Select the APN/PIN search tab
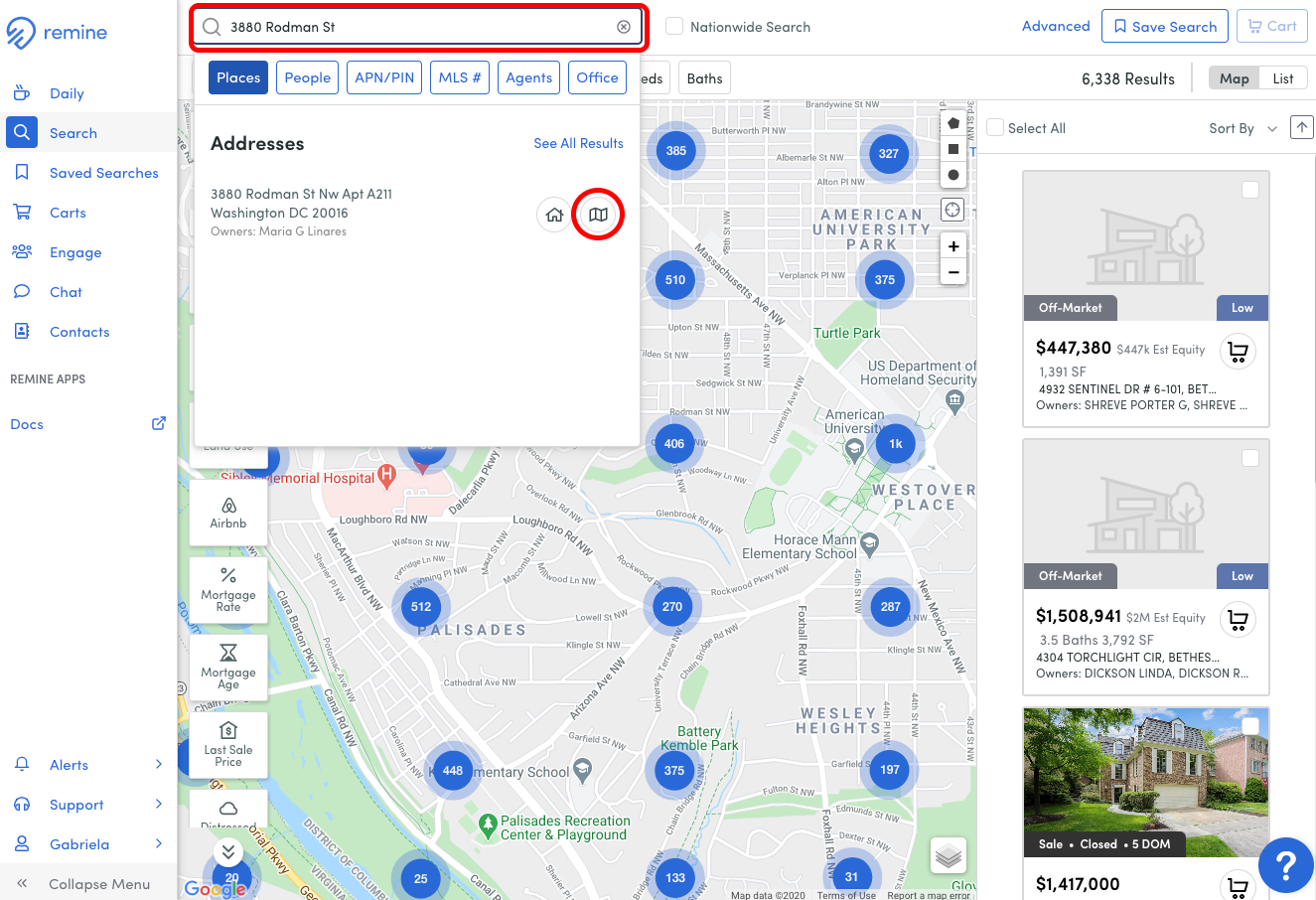The height and width of the screenshot is (900, 1316). tap(384, 77)
